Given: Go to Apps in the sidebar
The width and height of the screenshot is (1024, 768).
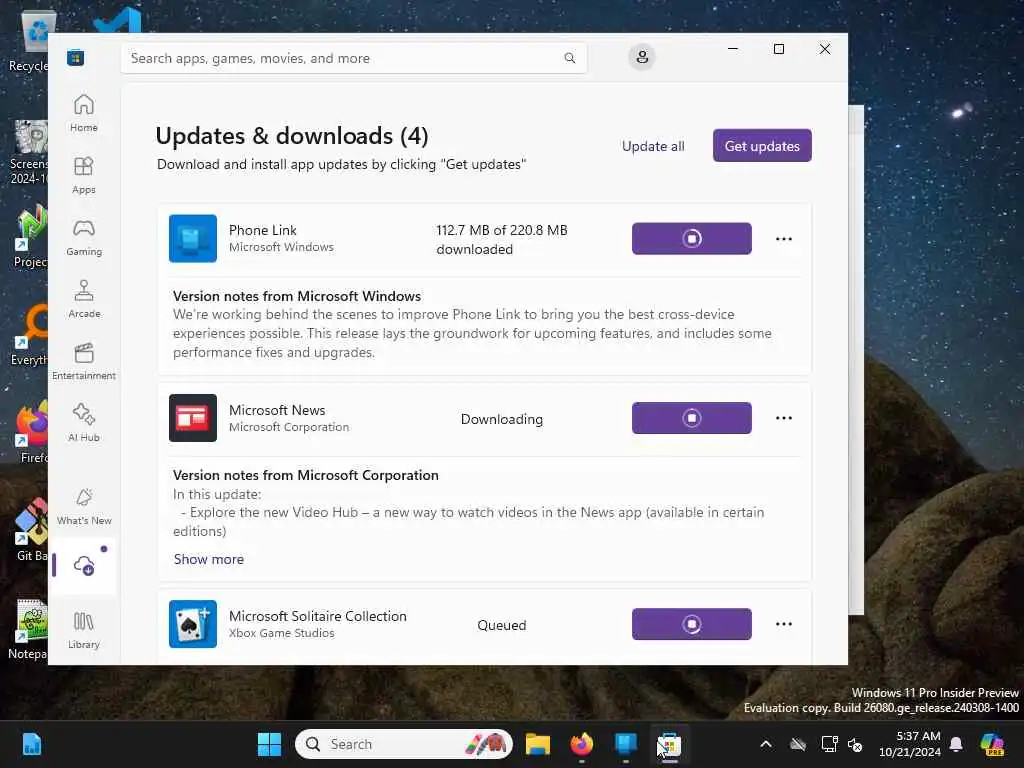Looking at the screenshot, I should [x=84, y=175].
